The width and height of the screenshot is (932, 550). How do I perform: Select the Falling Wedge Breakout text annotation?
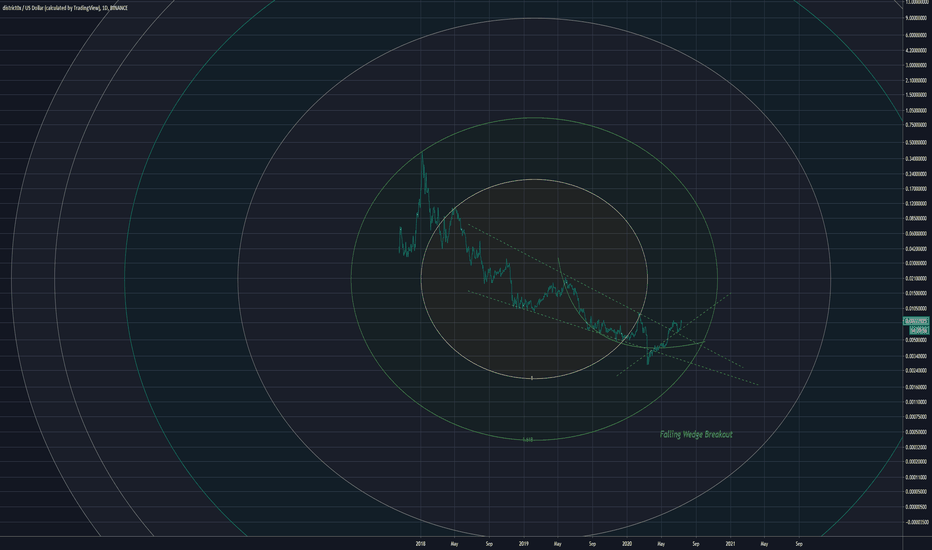[x=696, y=434]
